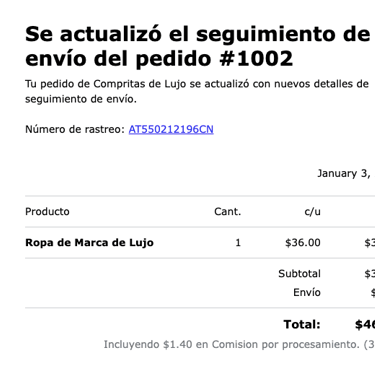Select the 'Número de rastreo:' label
Viewport: 375px width, 366px height.
pos(75,129)
